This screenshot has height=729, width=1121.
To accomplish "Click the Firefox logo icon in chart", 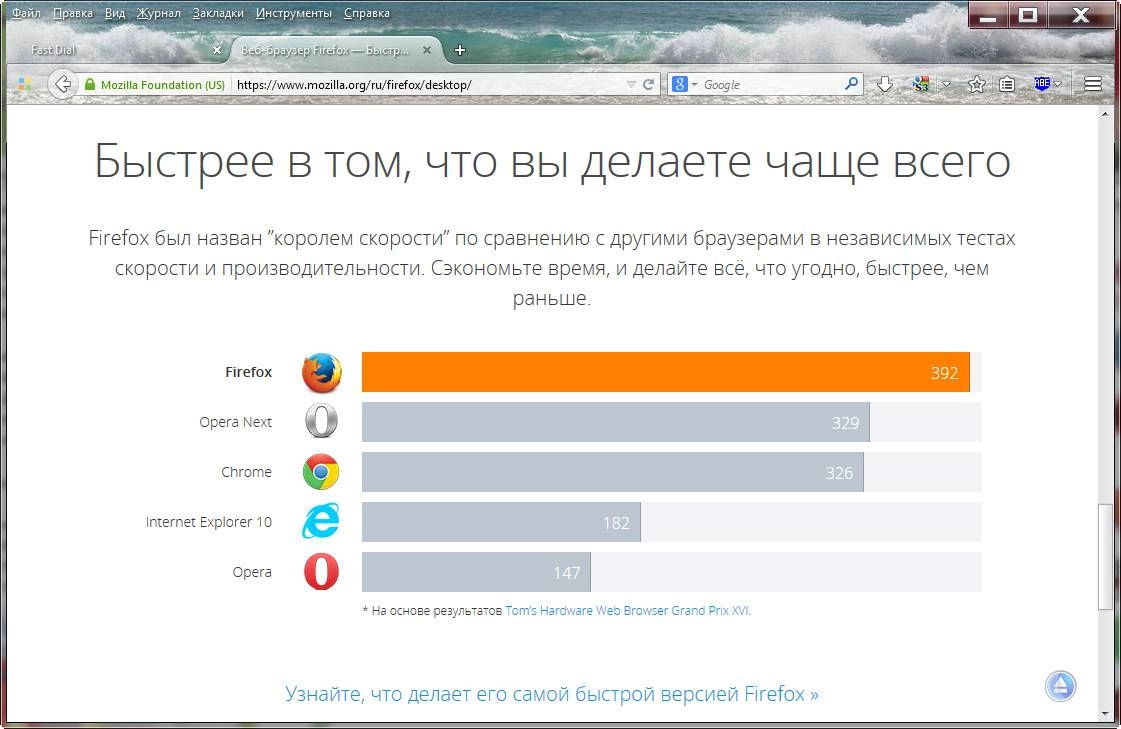I will pyautogui.click(x=322, y=372).
